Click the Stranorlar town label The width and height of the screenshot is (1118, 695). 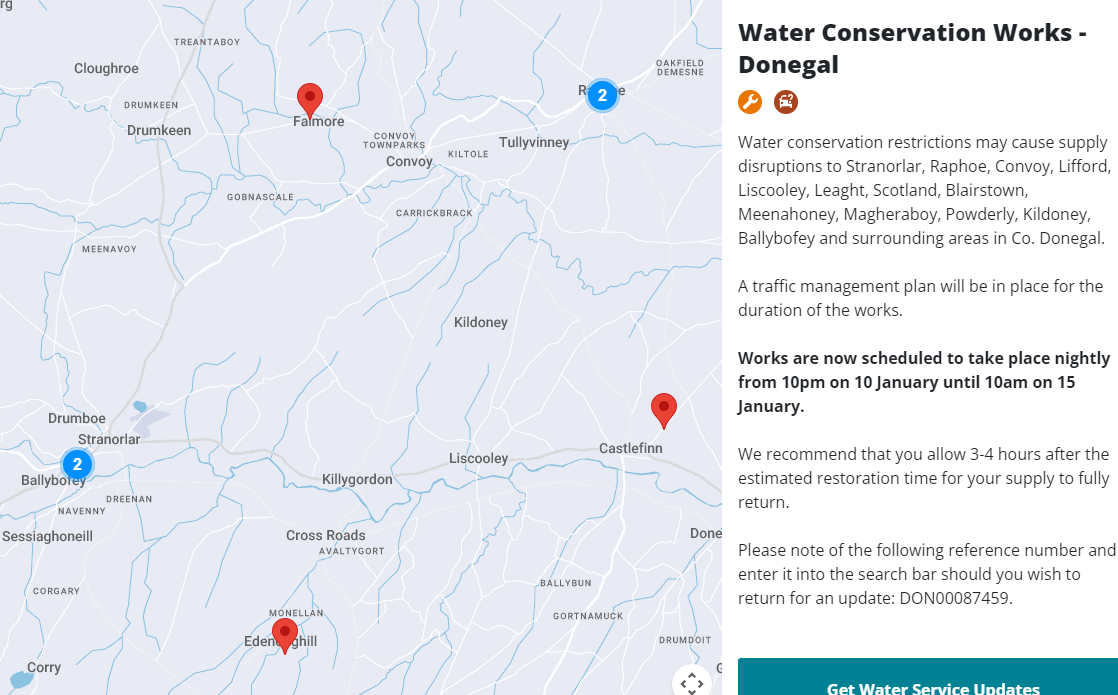tap(109, 439)
